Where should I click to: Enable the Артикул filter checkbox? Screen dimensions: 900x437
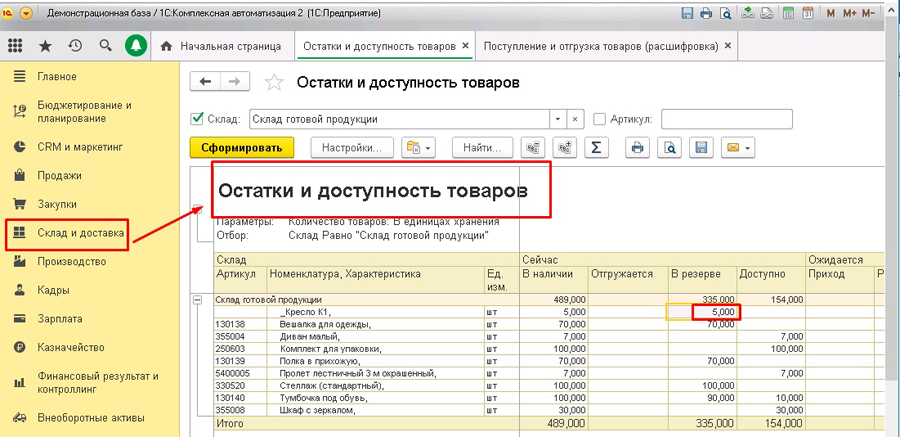599,119
